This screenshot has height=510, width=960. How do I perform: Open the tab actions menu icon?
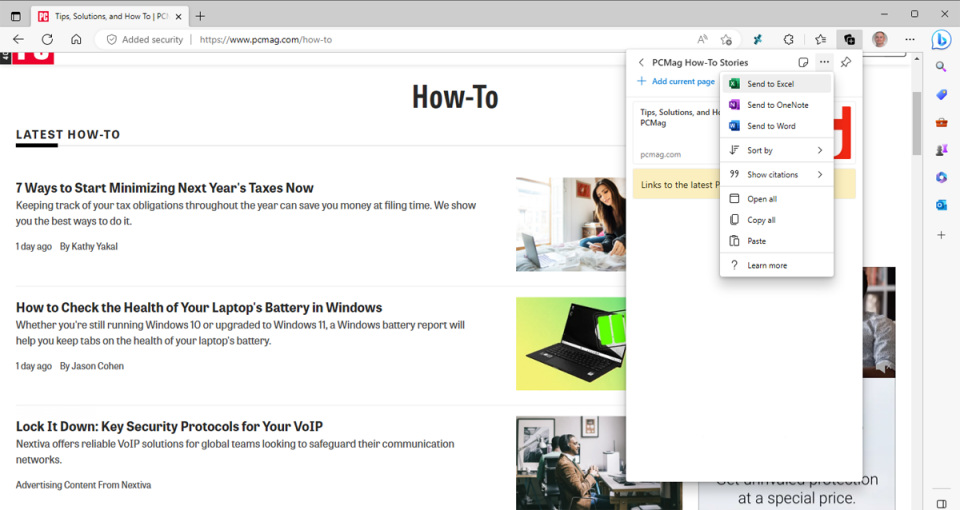[x=16, y=16]
